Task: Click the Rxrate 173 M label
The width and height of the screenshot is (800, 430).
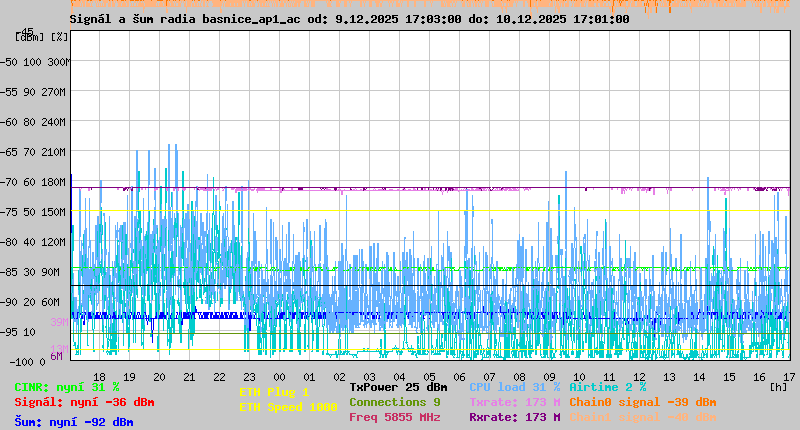Action: tap(514, 417)
